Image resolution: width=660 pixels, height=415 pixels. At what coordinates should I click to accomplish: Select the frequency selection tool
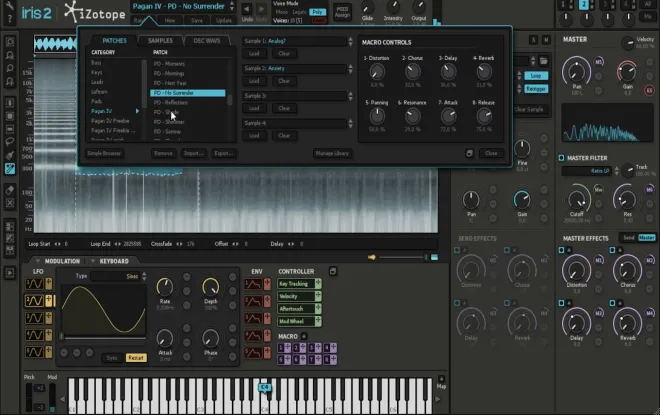(10, 129)
